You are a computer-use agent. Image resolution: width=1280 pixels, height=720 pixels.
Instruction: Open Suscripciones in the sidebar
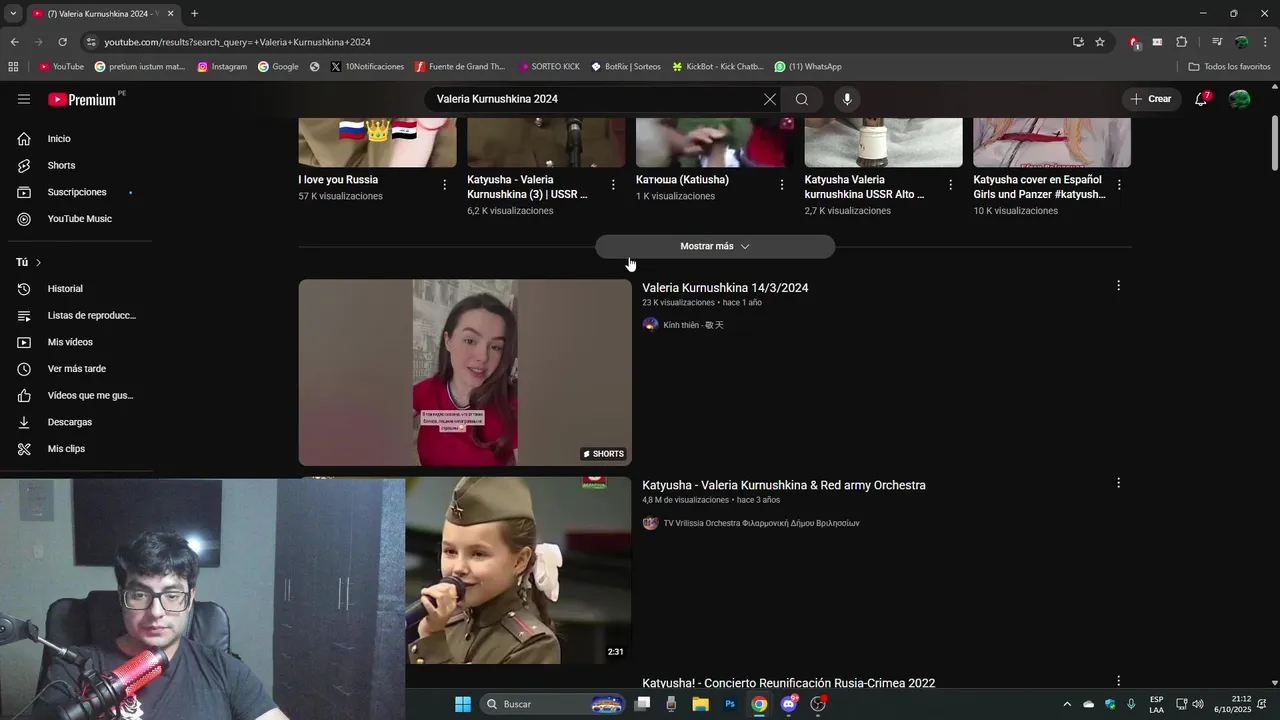click(x=76, y=192)
